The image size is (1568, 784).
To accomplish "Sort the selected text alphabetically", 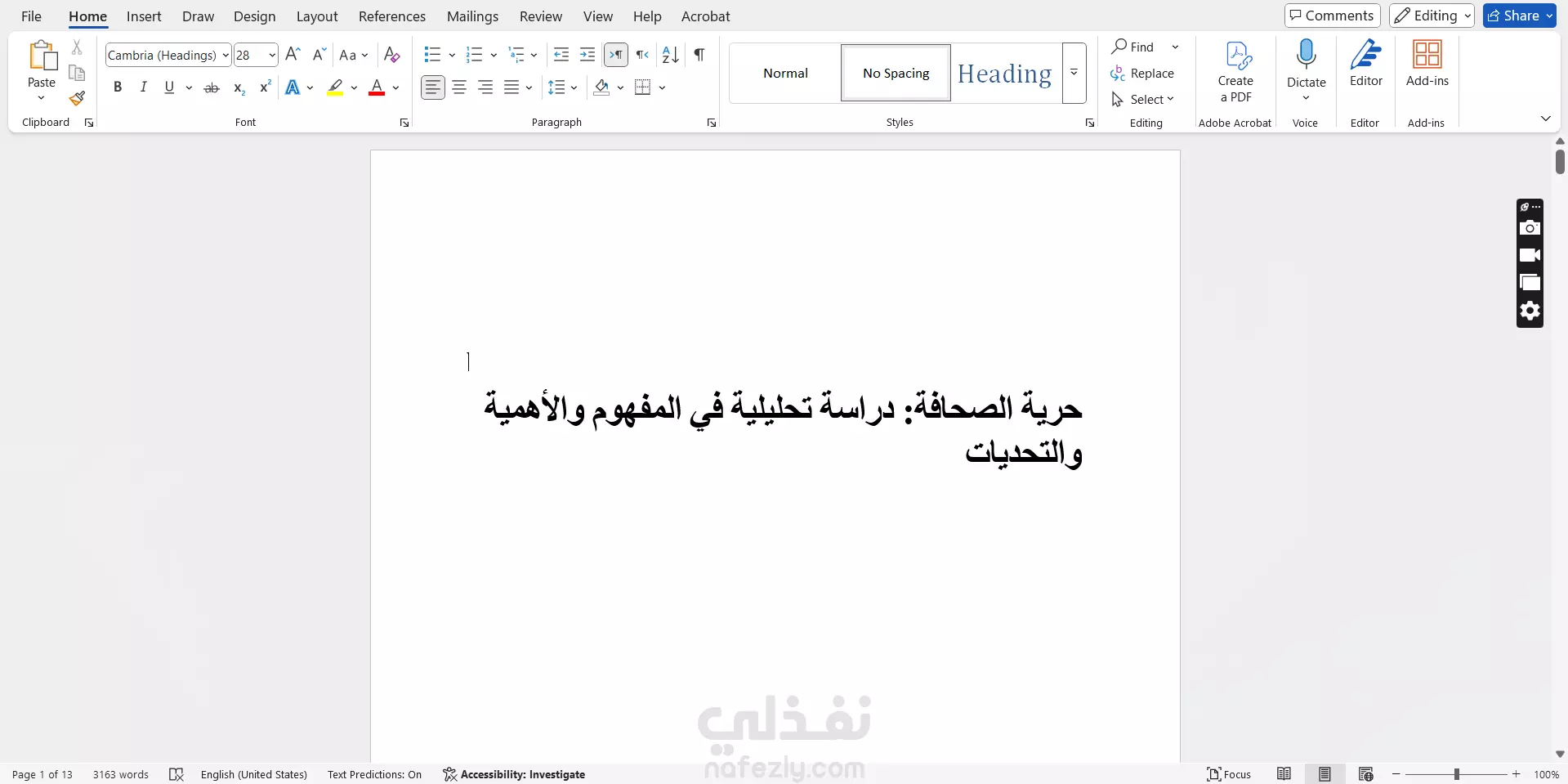I will [x=671, y=55].
